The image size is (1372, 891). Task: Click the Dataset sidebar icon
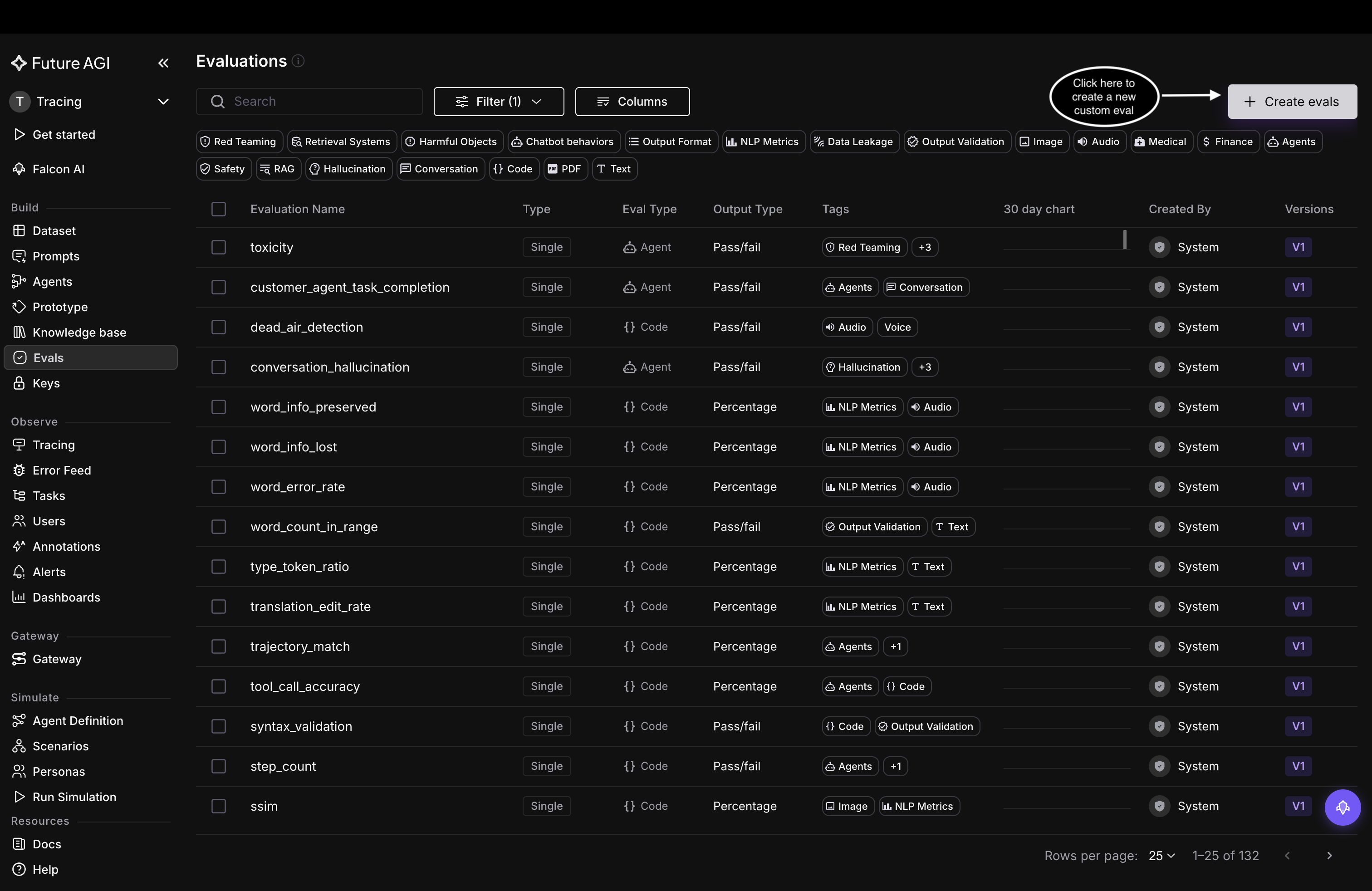pyautogui.click(x=19, y=230)
